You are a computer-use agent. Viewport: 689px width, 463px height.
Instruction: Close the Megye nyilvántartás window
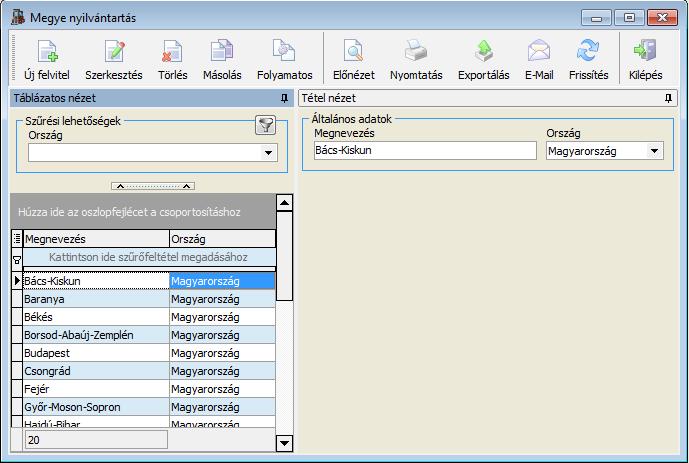tap(662, 18)
